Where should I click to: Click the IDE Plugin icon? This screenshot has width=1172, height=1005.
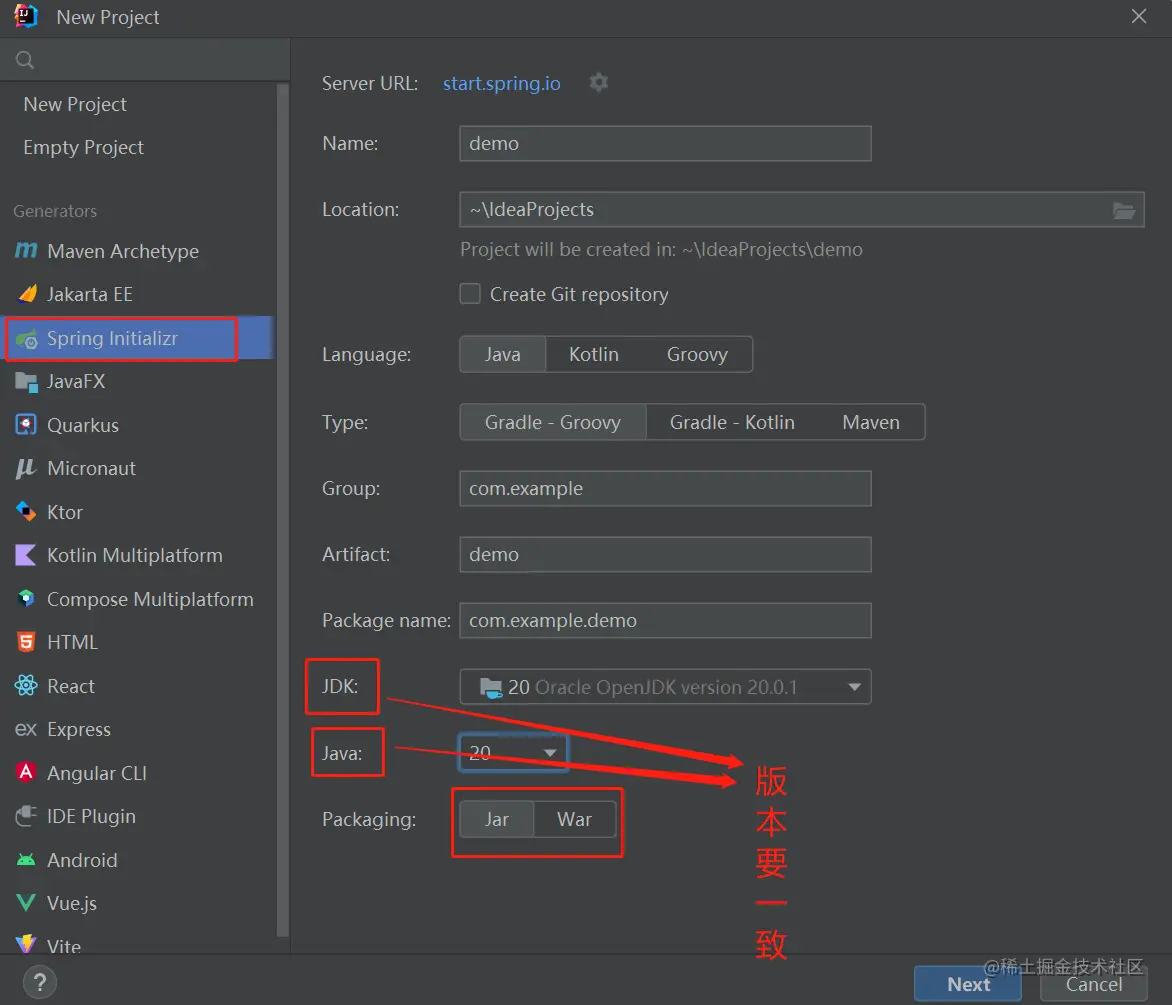pos(26,815)
